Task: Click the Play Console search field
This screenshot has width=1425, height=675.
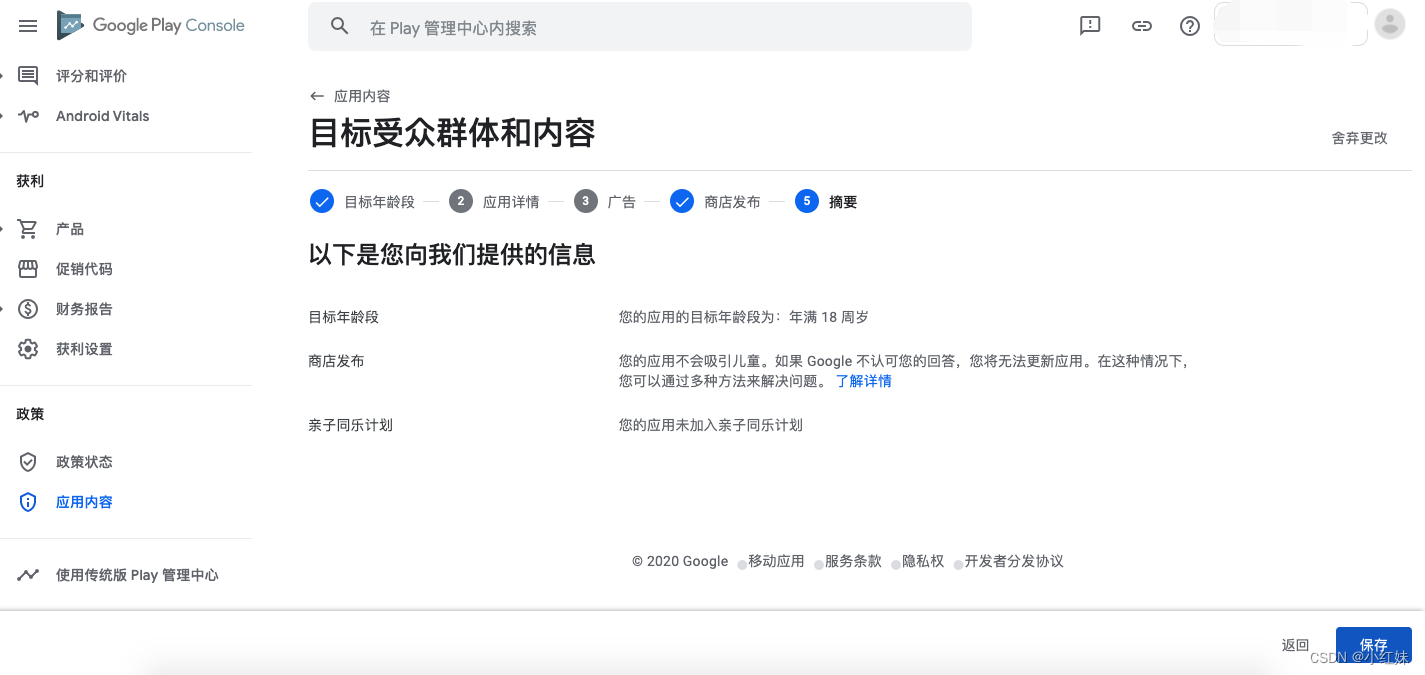Action: (x=640, y=26)
